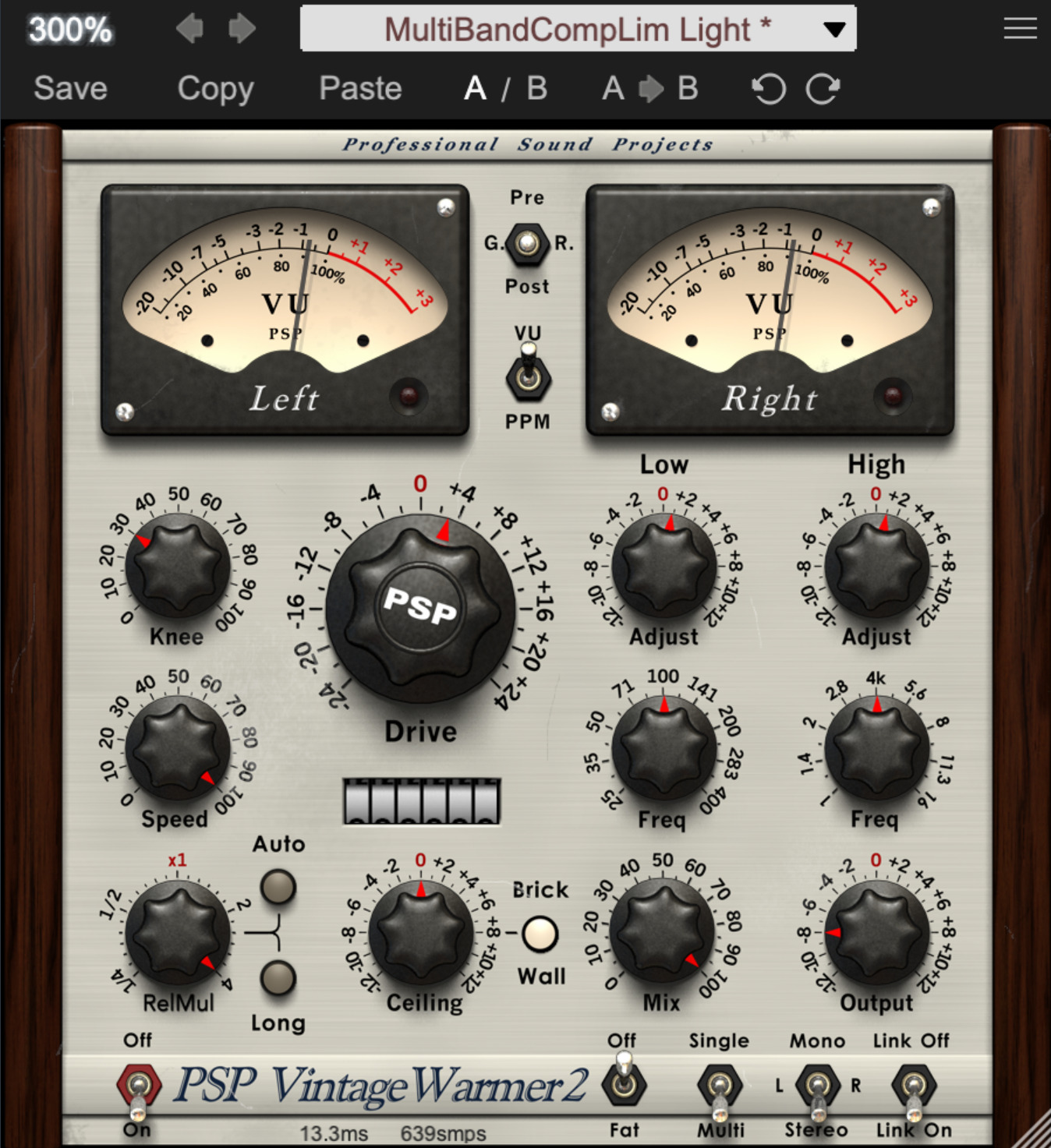Click the RelMul knob

point(178,932)
